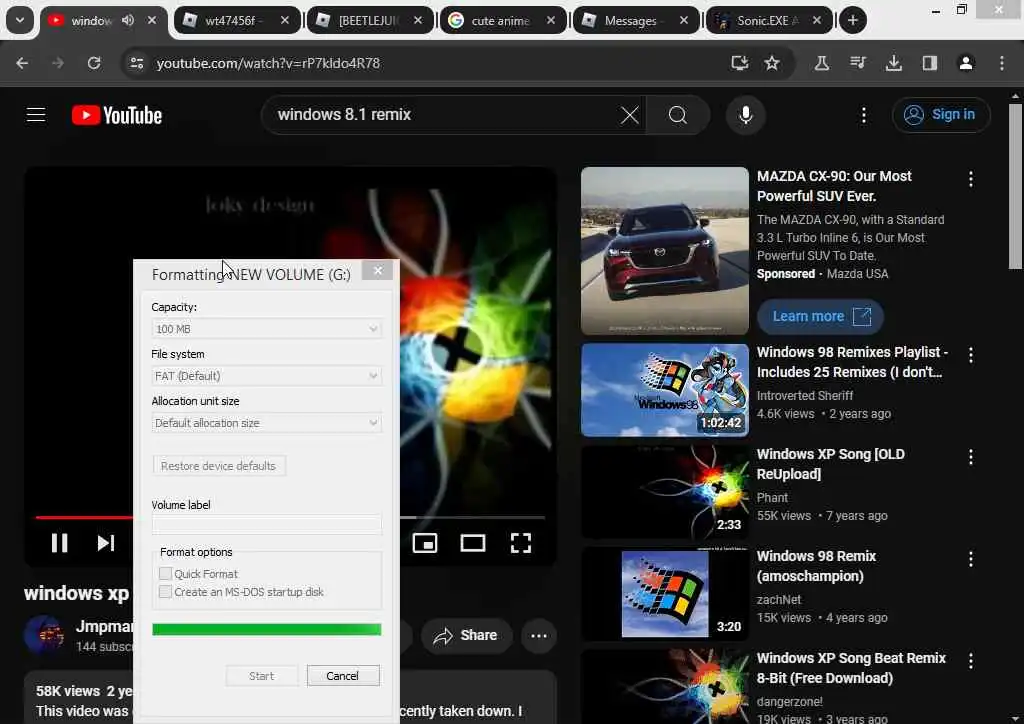Enable miniplayer mode

(x=425, y=543)
